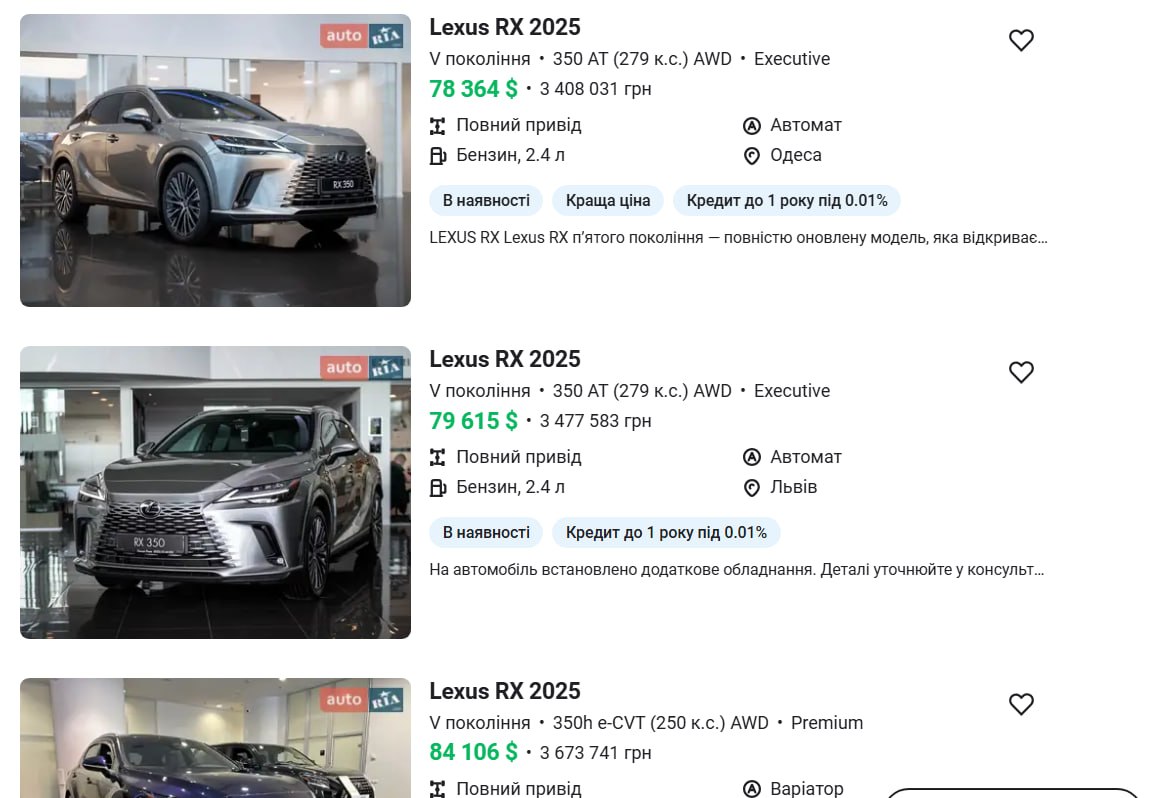Favorite the first Lexus RX listing with heart icon
This screenshot has height=798, width=1159.
point(1021,39)
